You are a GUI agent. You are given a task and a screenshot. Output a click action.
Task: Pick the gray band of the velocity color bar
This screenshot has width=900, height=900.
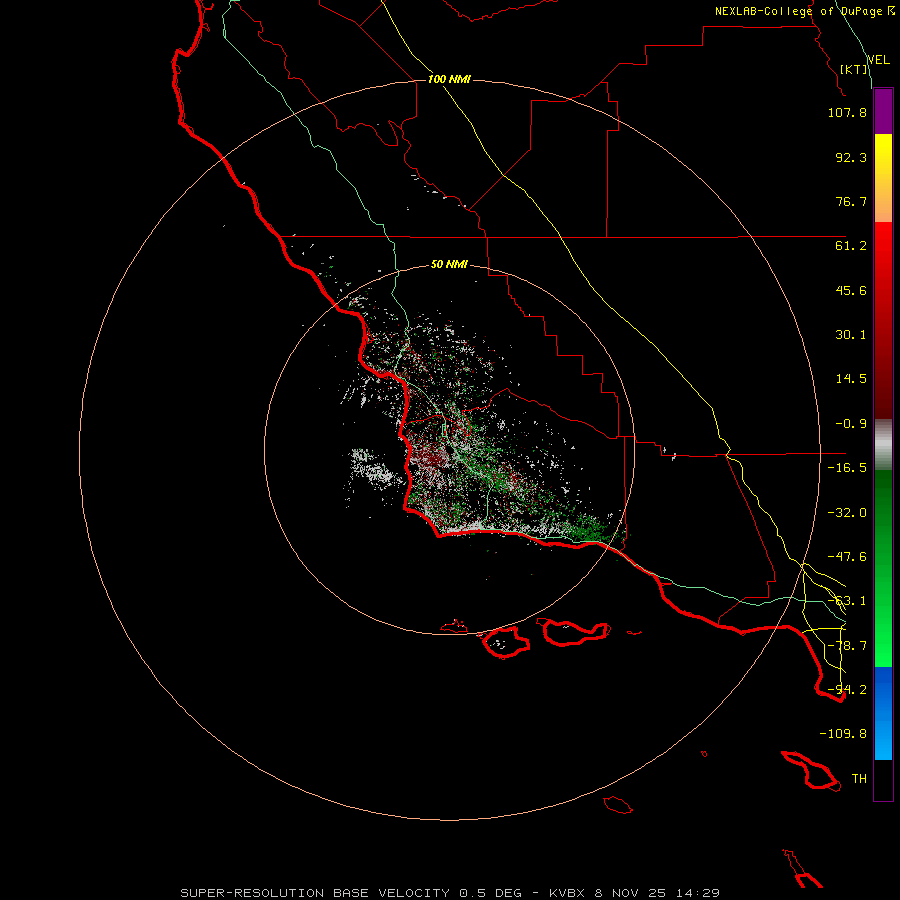point(883,445)
